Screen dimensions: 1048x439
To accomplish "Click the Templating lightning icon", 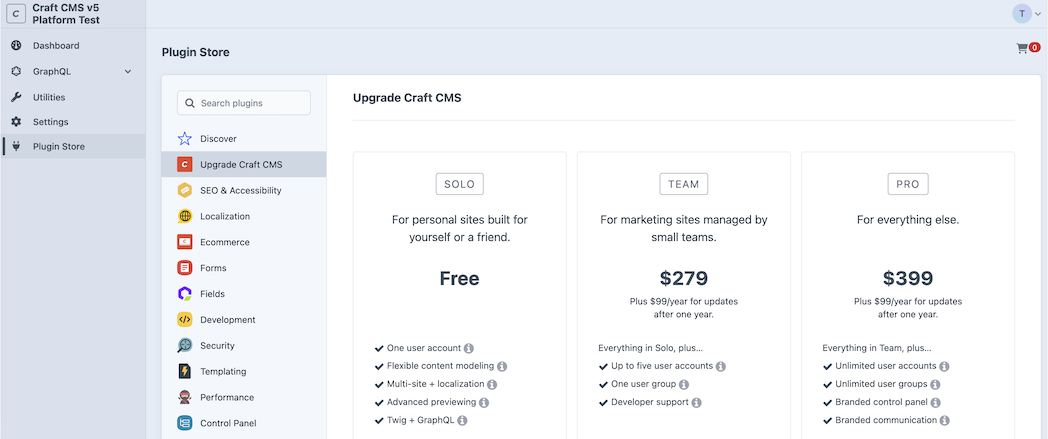I will [184, 372].
